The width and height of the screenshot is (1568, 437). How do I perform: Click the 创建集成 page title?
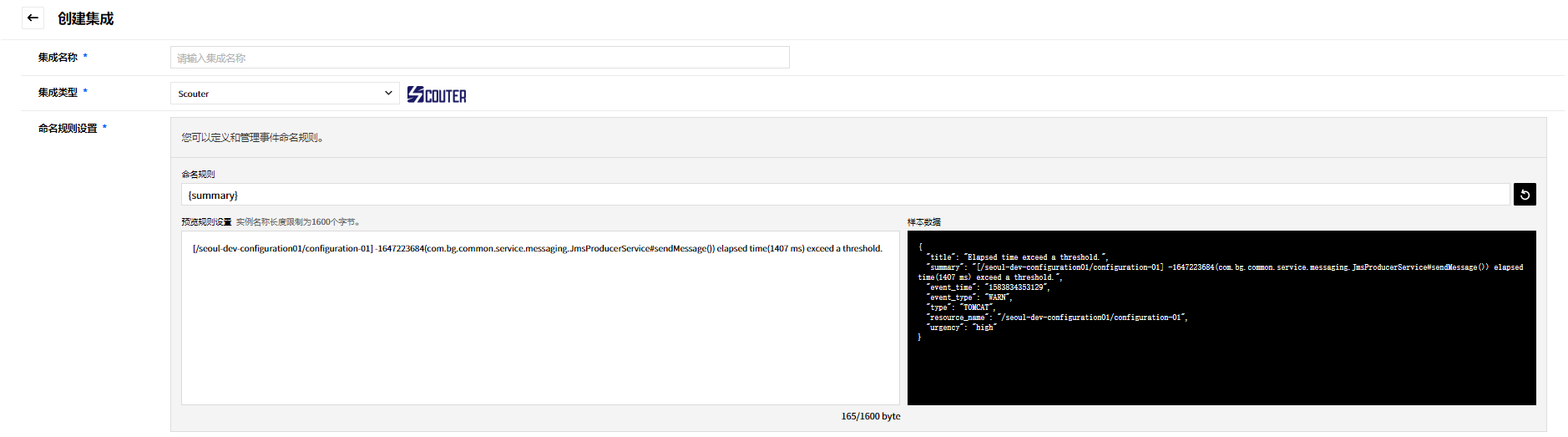point(85,18)
